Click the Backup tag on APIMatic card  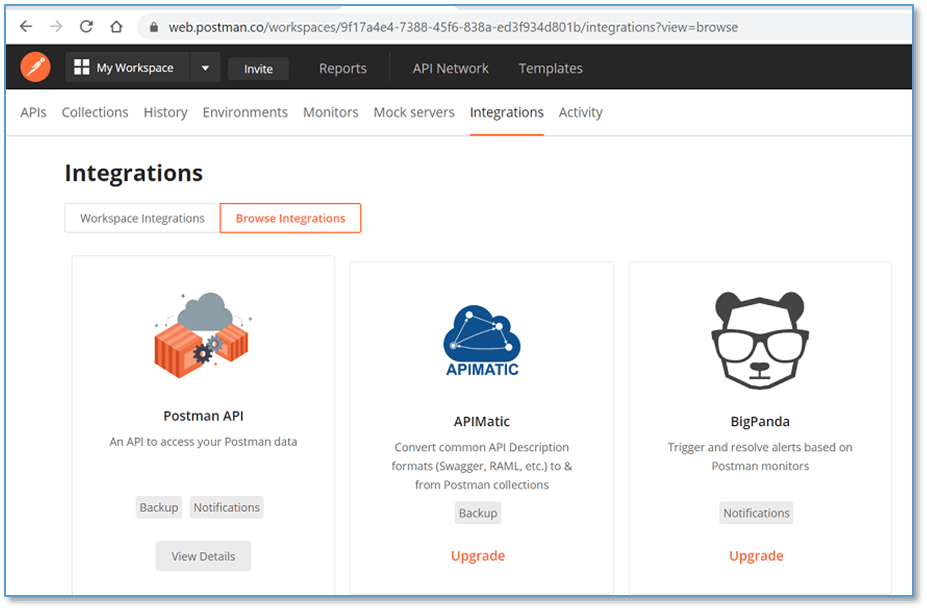tap(478, 513)
